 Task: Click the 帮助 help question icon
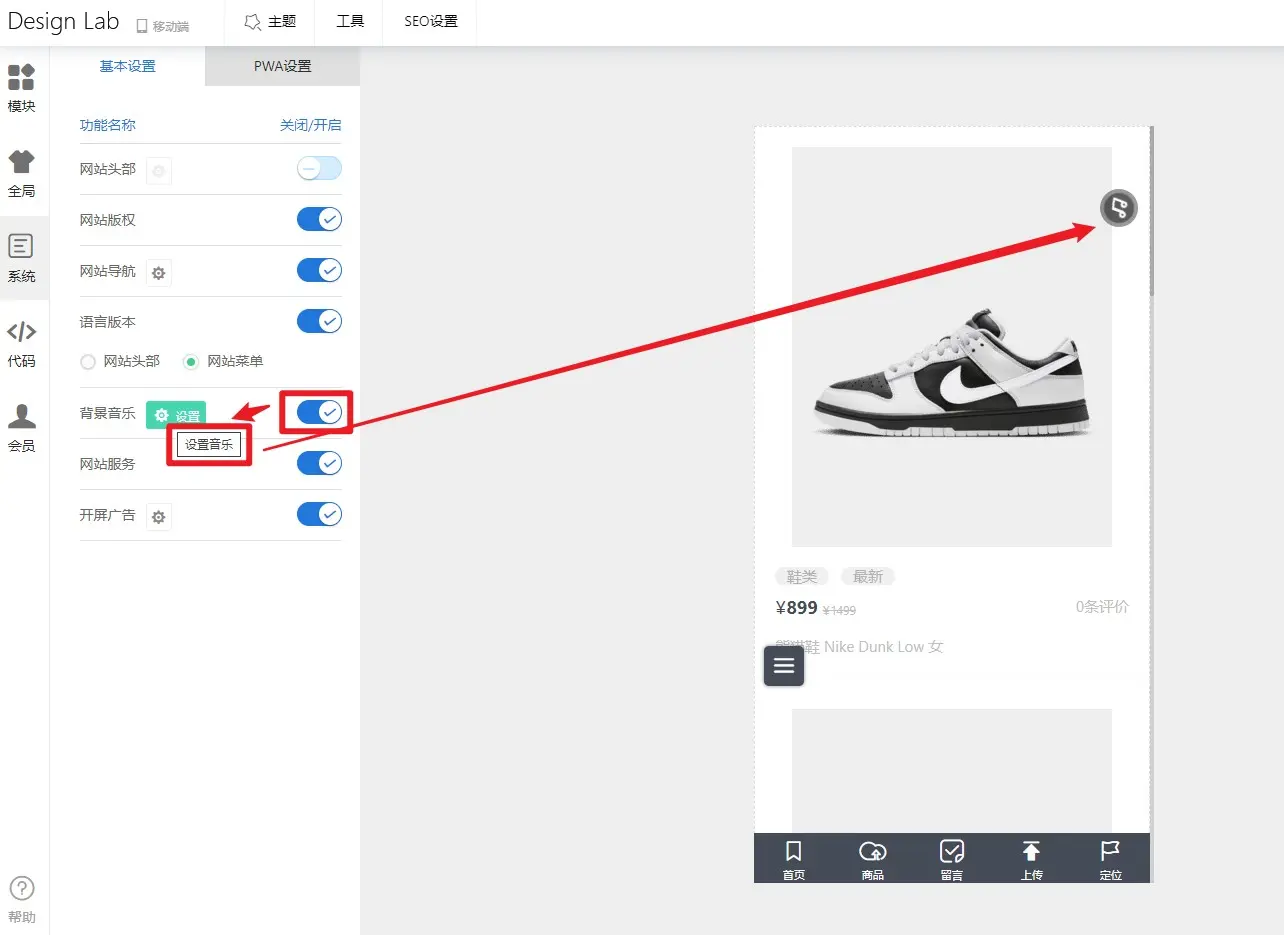click(22, 898)
